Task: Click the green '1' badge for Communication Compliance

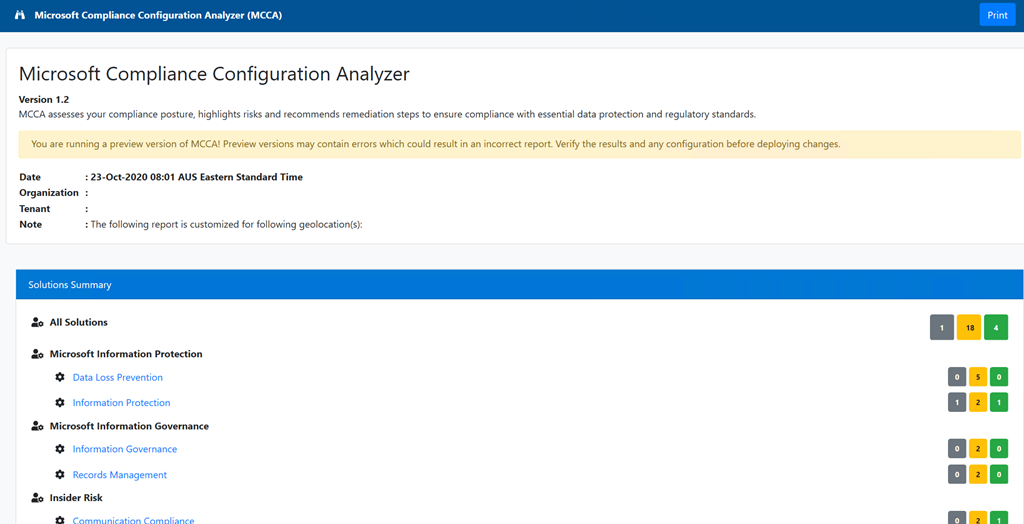Action: [999, 519]
